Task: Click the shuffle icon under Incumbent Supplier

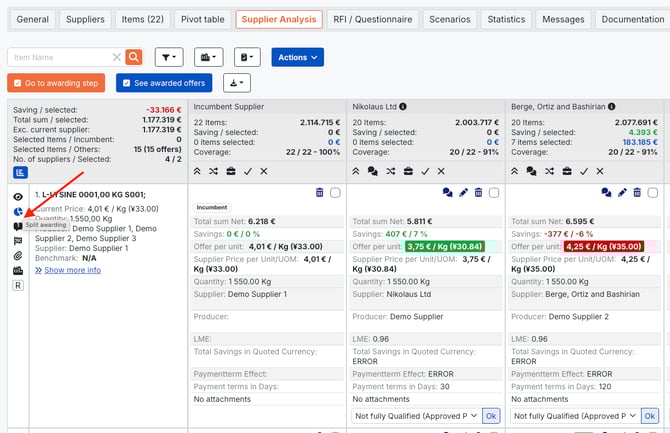Action: coord(216,171)
